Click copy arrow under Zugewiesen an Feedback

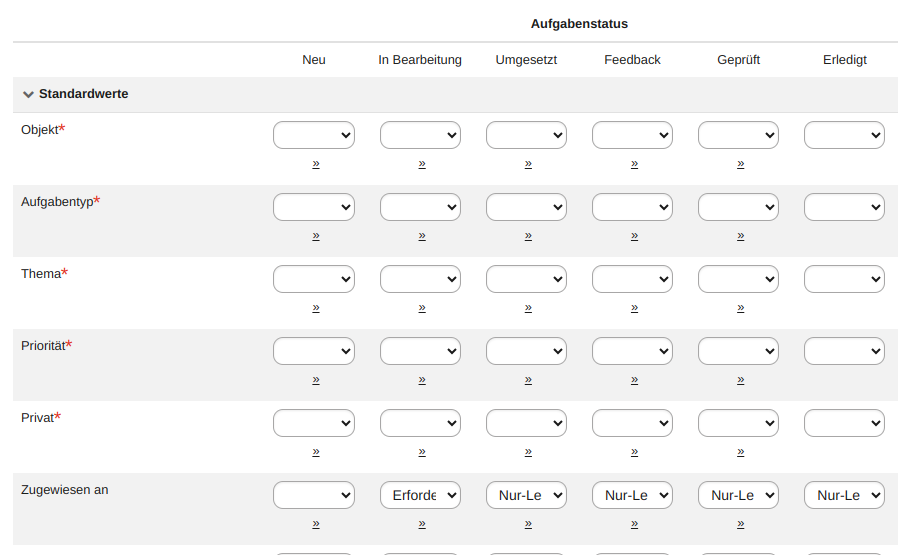click(634, 523)
